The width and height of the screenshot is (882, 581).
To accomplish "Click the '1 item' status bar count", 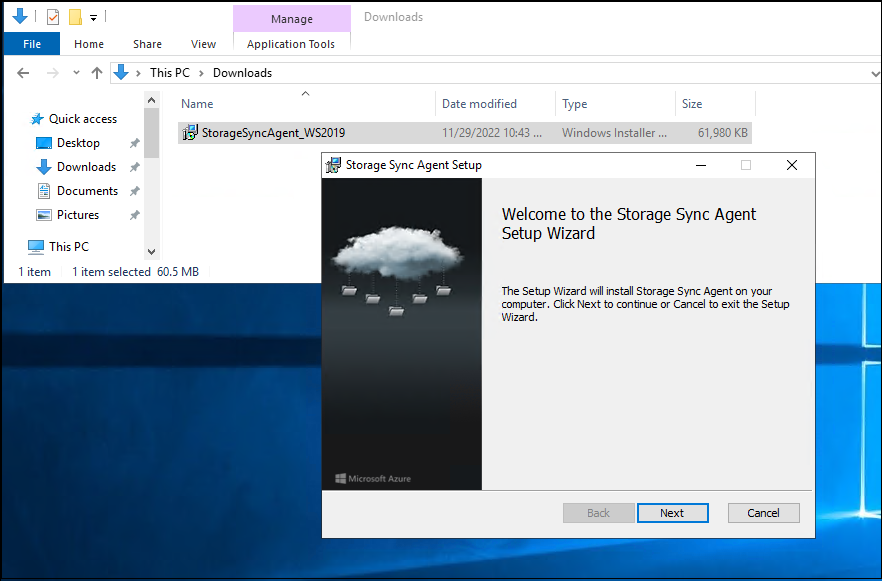I will 34,272.
